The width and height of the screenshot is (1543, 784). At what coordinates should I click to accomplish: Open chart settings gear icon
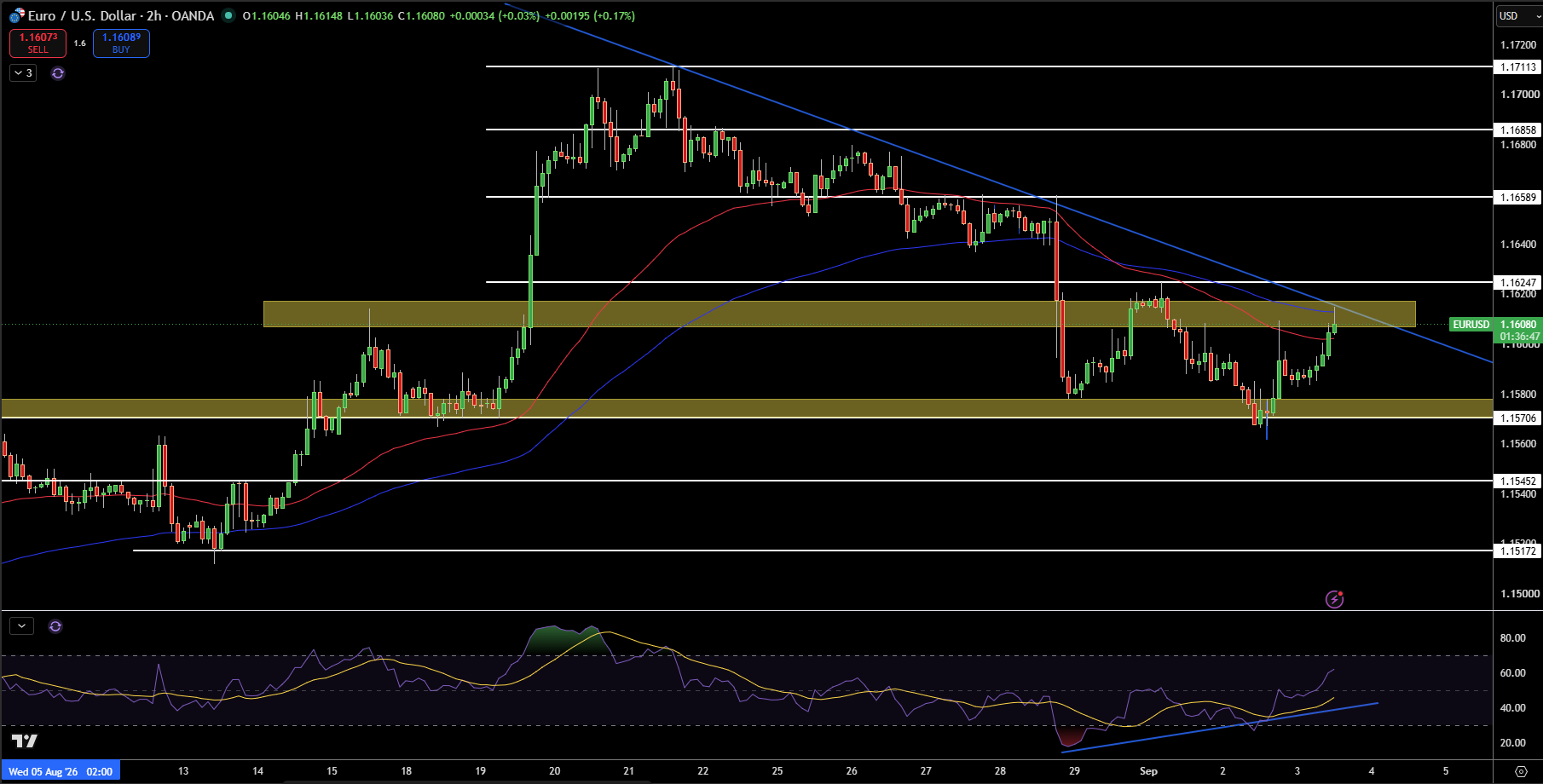(x=1521, y=771)
